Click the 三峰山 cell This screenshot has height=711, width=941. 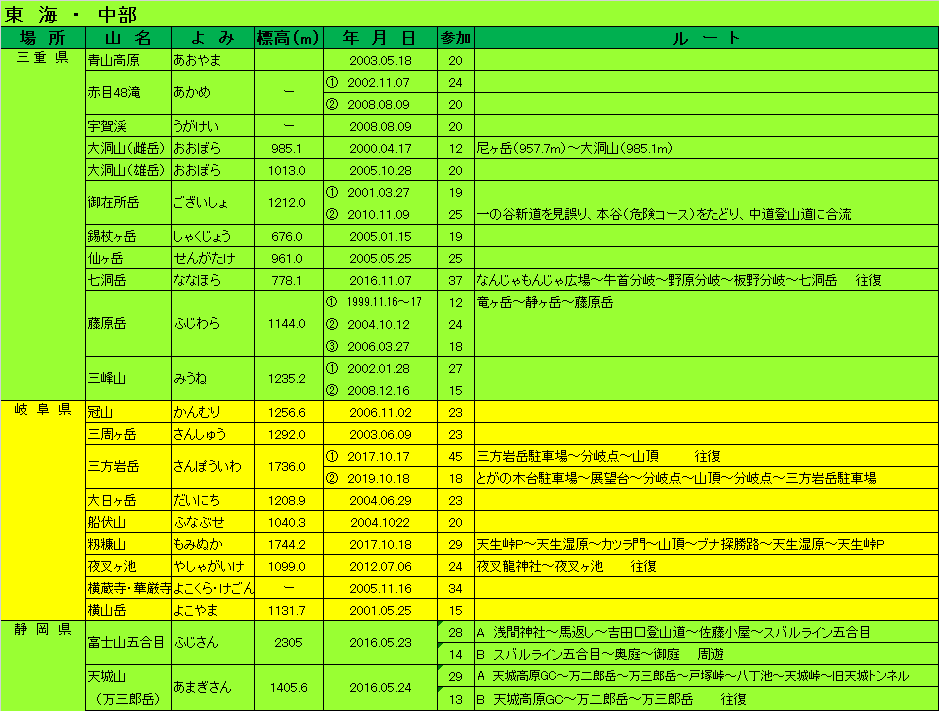coord(128,379)
